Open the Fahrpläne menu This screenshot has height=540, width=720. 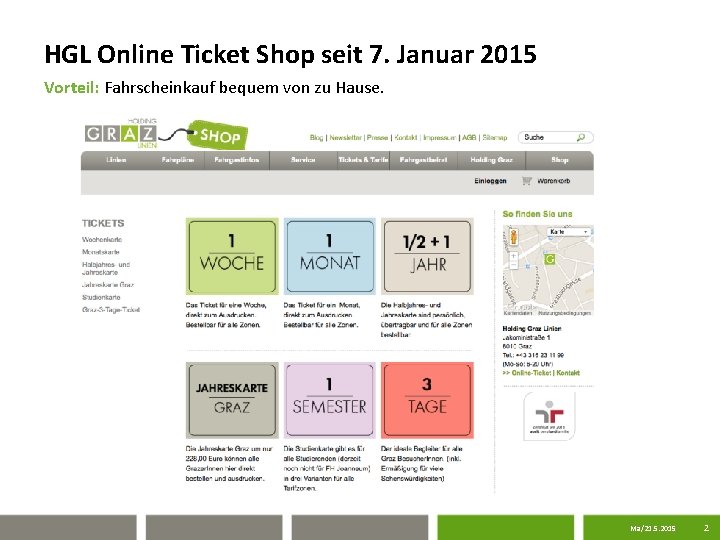click(x=178, y=160)
